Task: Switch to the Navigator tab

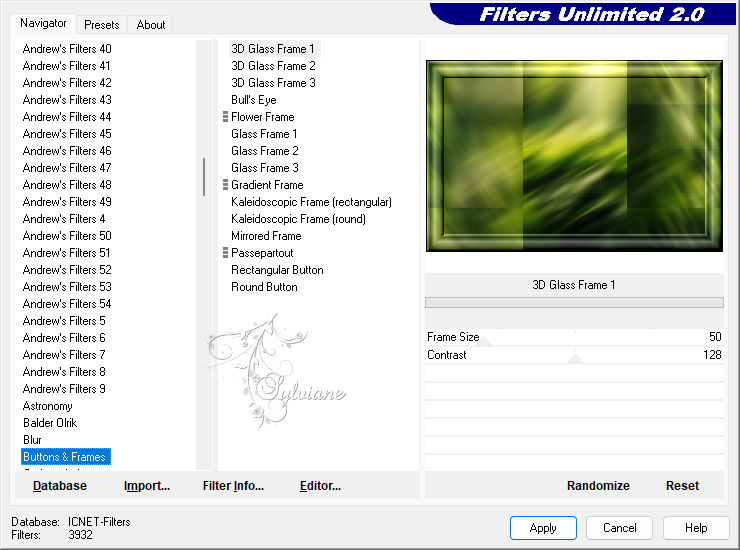Action: [43, 23]
